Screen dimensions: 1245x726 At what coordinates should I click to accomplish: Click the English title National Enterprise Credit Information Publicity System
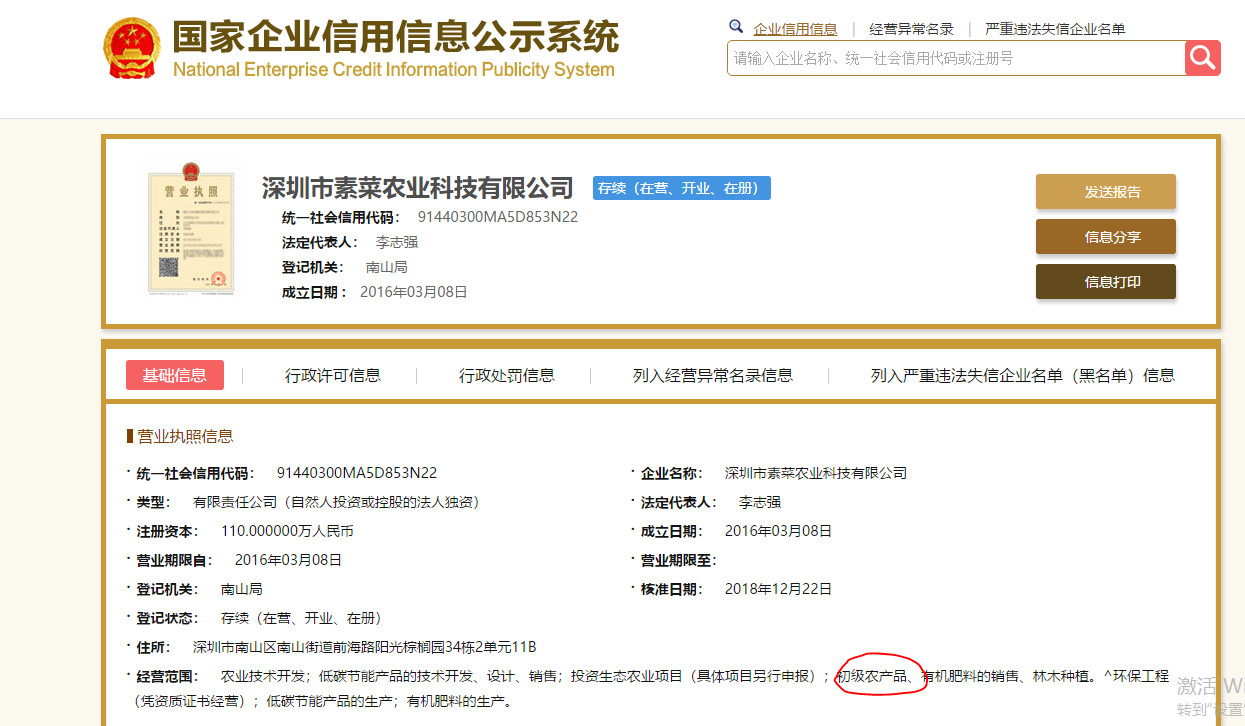coord(394,70)
